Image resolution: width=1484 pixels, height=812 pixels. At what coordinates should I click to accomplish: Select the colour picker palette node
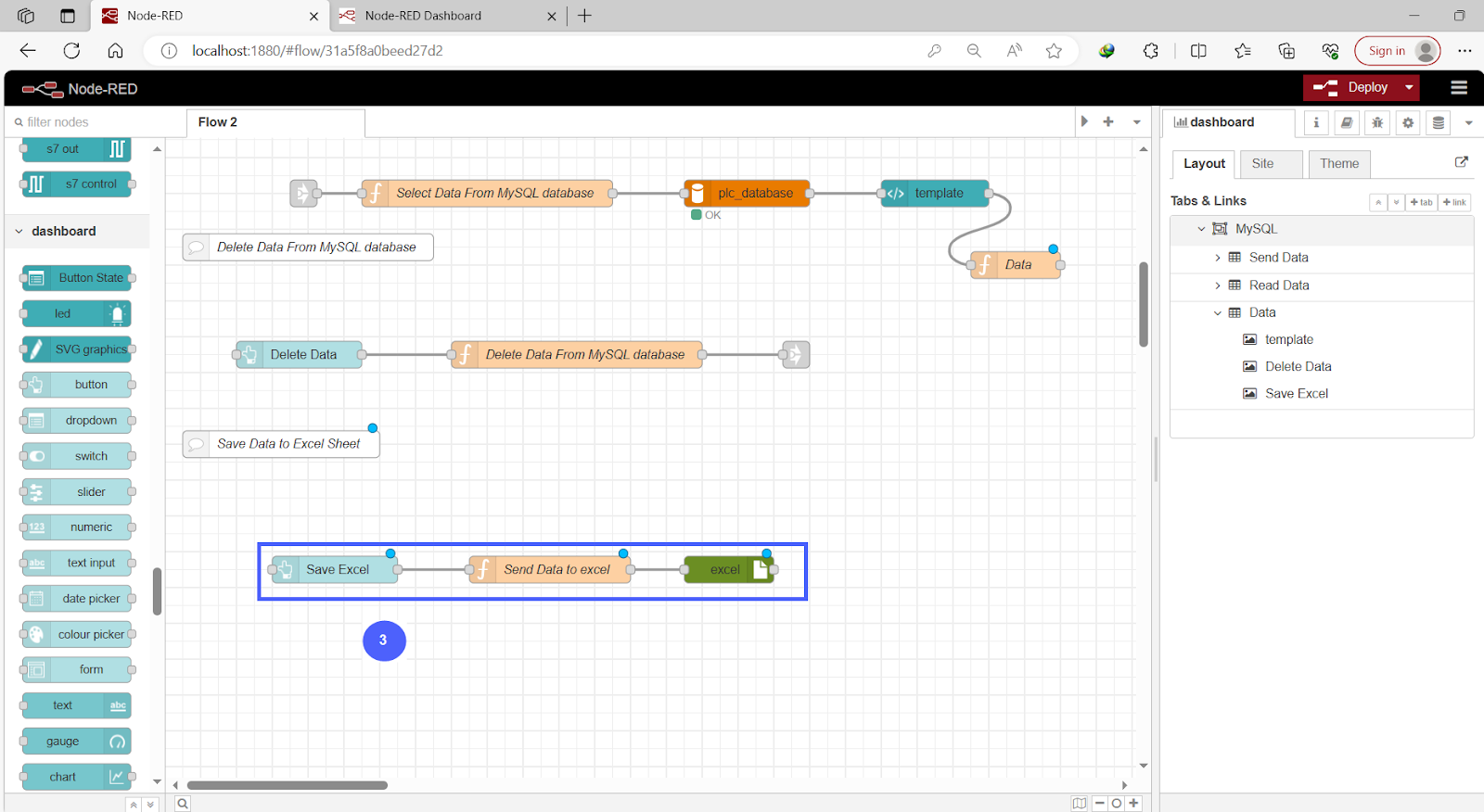pos(76,634)
